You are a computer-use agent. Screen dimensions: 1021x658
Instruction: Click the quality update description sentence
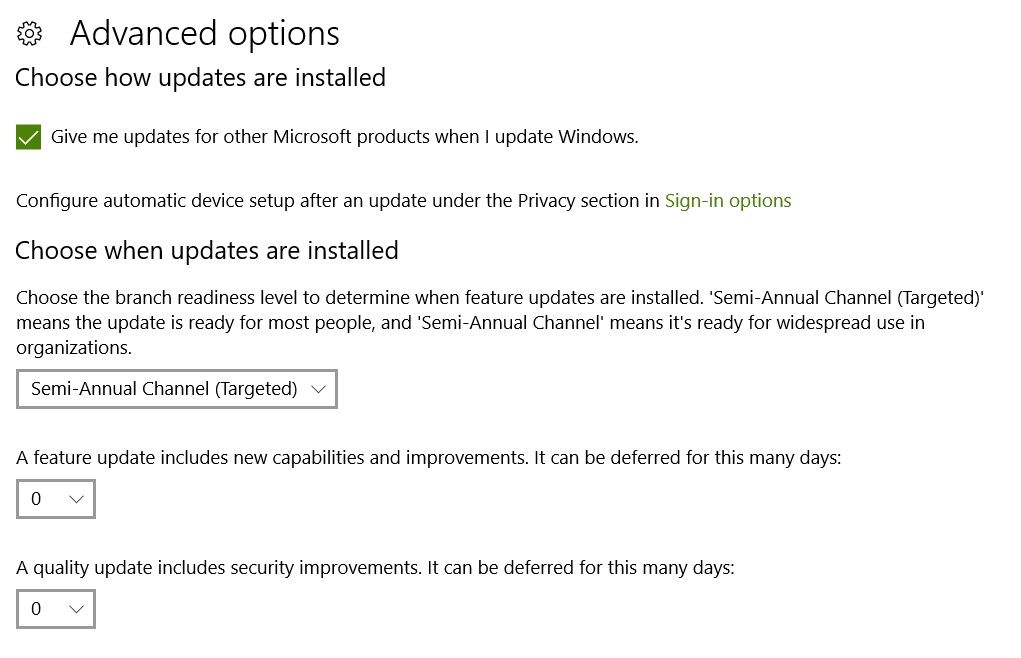point(375,568)
